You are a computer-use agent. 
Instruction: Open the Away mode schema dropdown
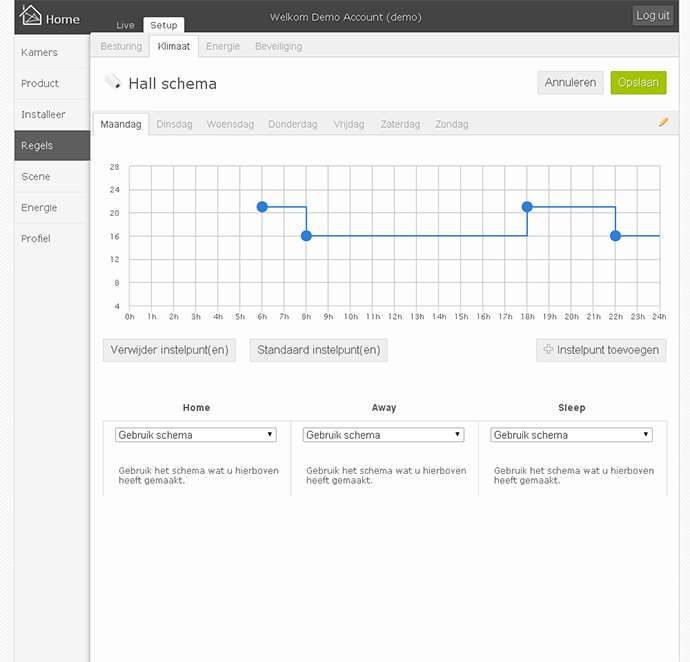384,435
